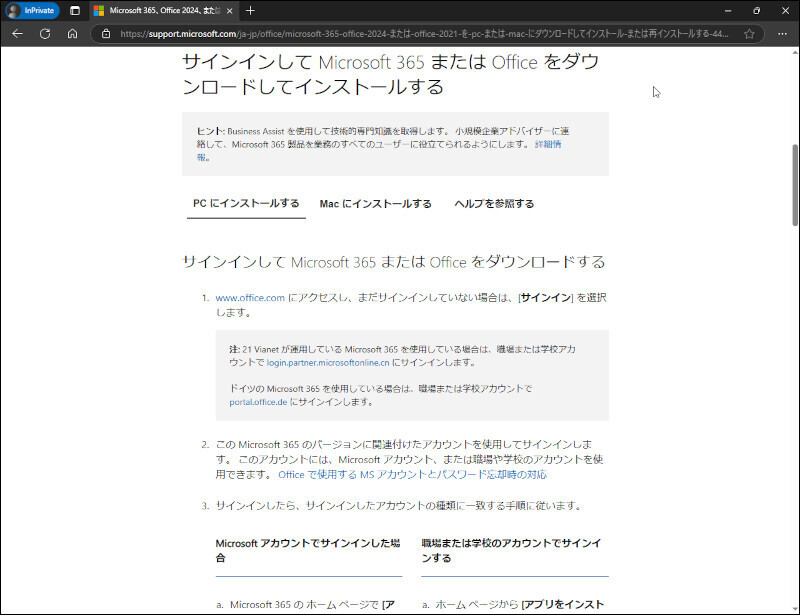800x615 pixels.
Task: Add this page to favorites star
Action: tap(749, 34)
